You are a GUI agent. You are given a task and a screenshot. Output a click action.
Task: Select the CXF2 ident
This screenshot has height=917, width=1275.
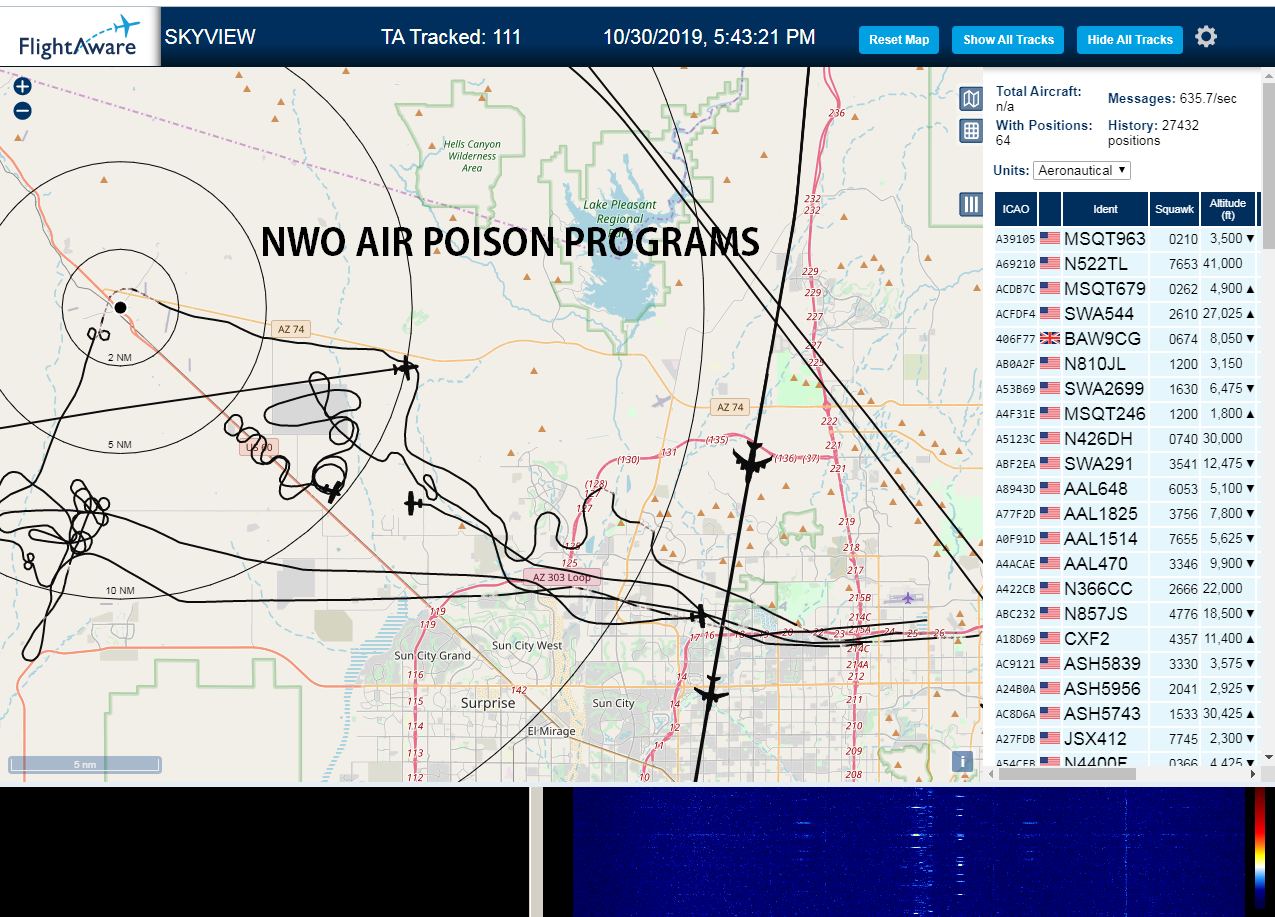(x=1087, y=638)
